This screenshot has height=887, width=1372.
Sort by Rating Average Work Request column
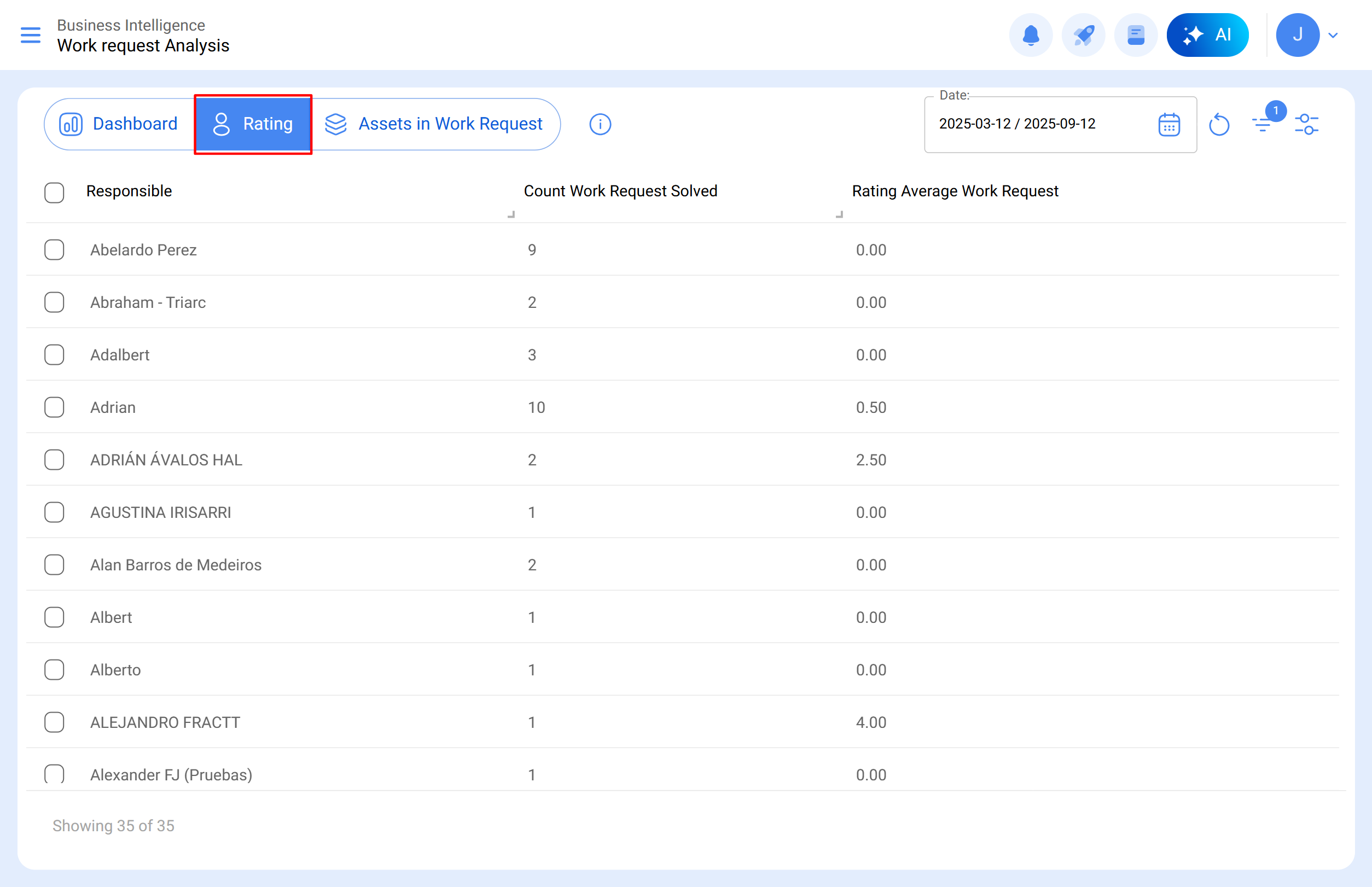coord(955,191)
